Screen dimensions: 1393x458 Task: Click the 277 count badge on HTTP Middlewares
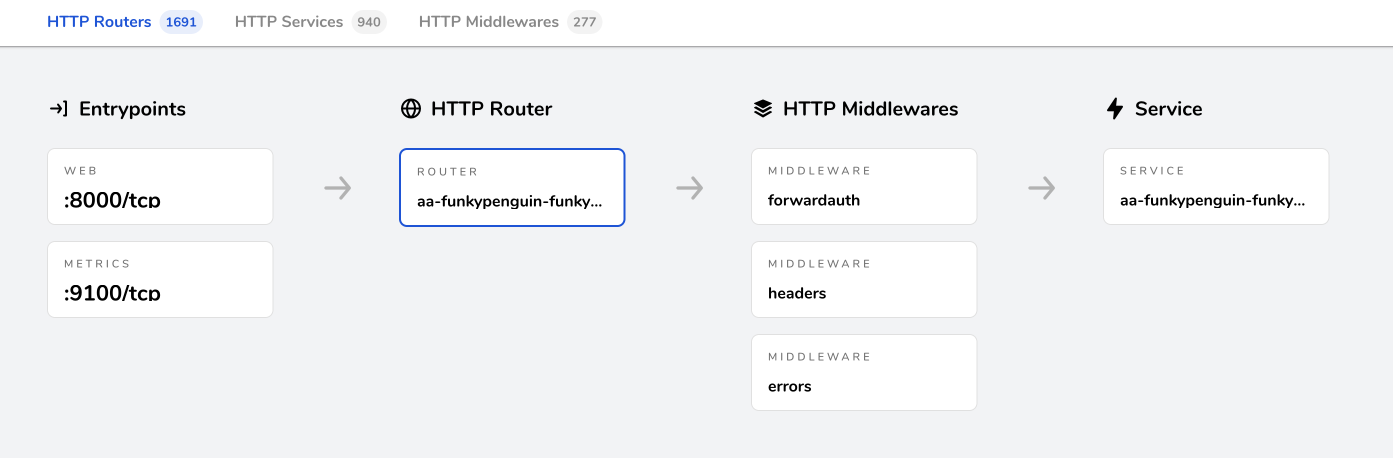point(584,22)
